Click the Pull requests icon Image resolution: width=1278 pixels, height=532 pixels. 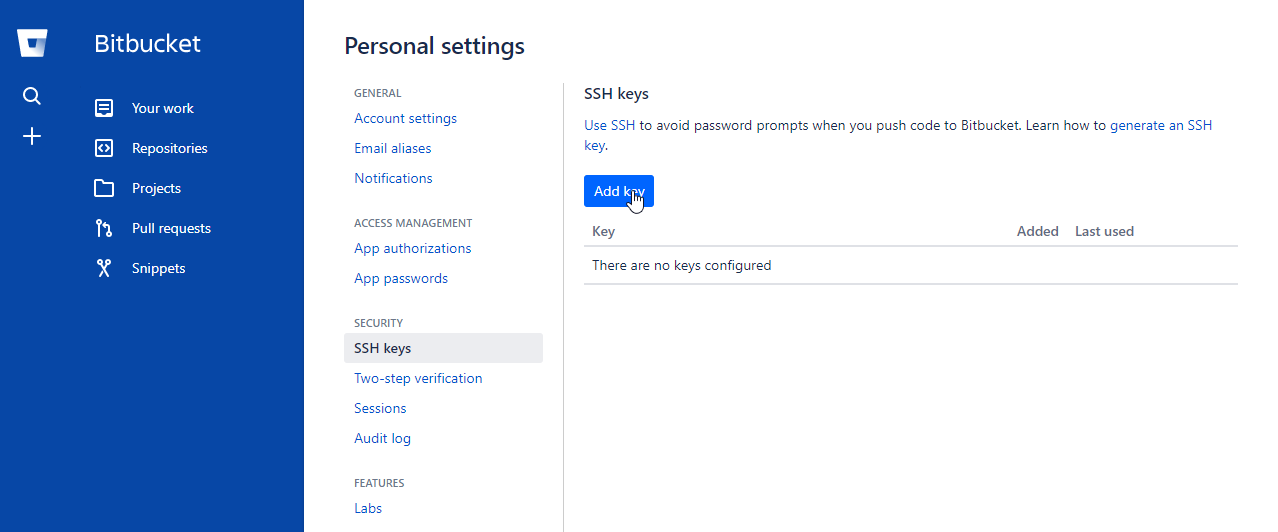pos(104,228)
